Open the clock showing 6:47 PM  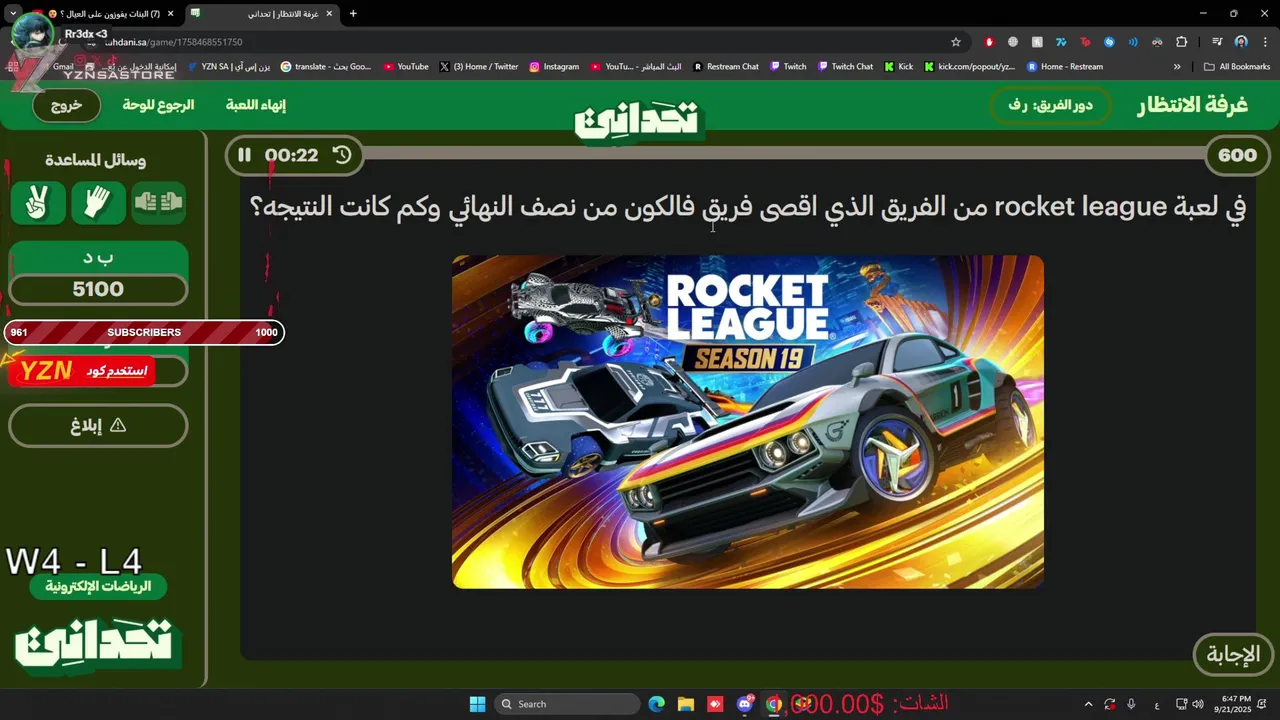click(x=1236, y=704)
